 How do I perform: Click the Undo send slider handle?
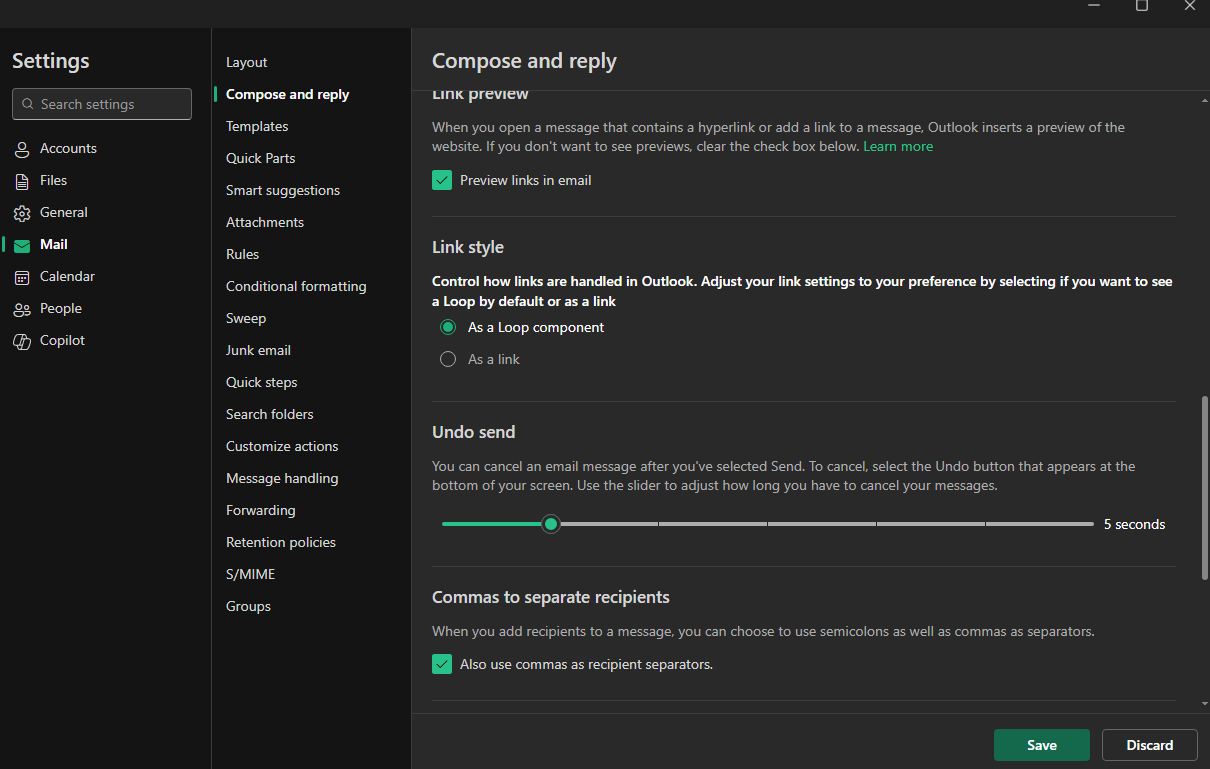tap(550, 524)
